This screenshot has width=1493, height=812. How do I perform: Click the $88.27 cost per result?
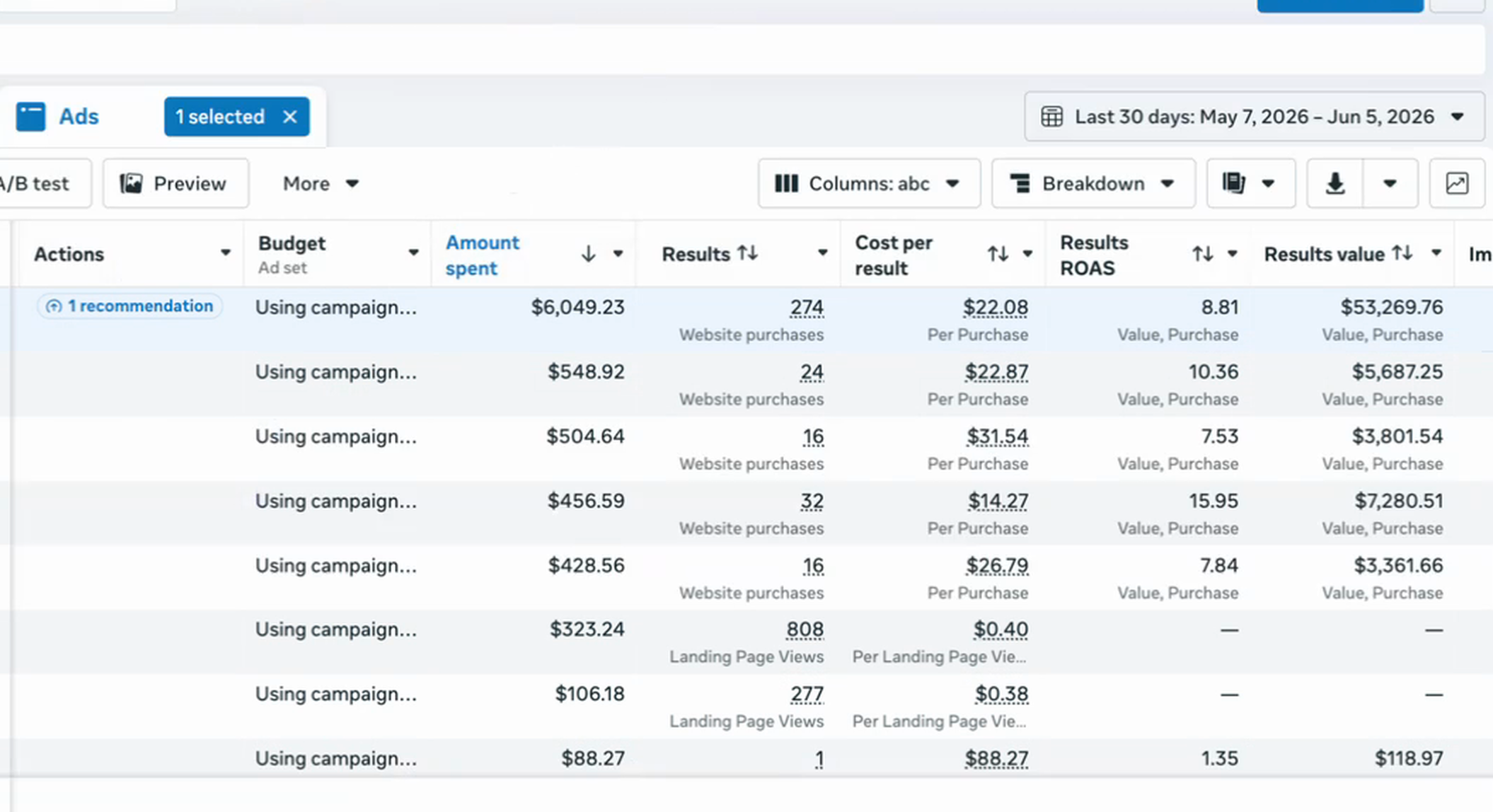(x=996, y=759)
